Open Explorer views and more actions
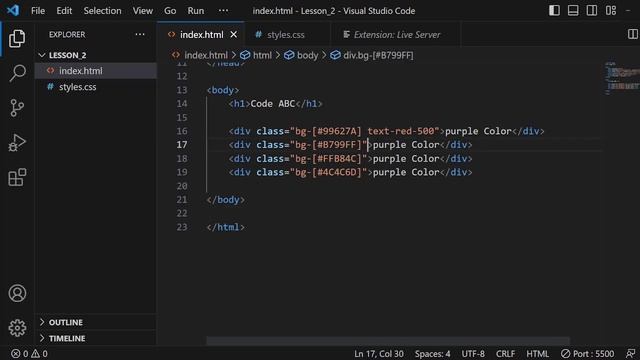 click(x=140, y=35)
